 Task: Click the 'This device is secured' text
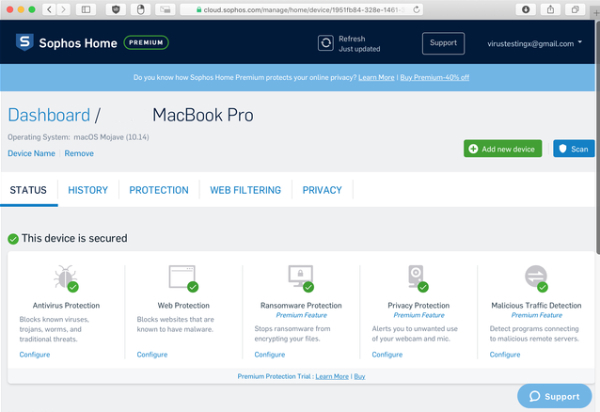point(74,238)
